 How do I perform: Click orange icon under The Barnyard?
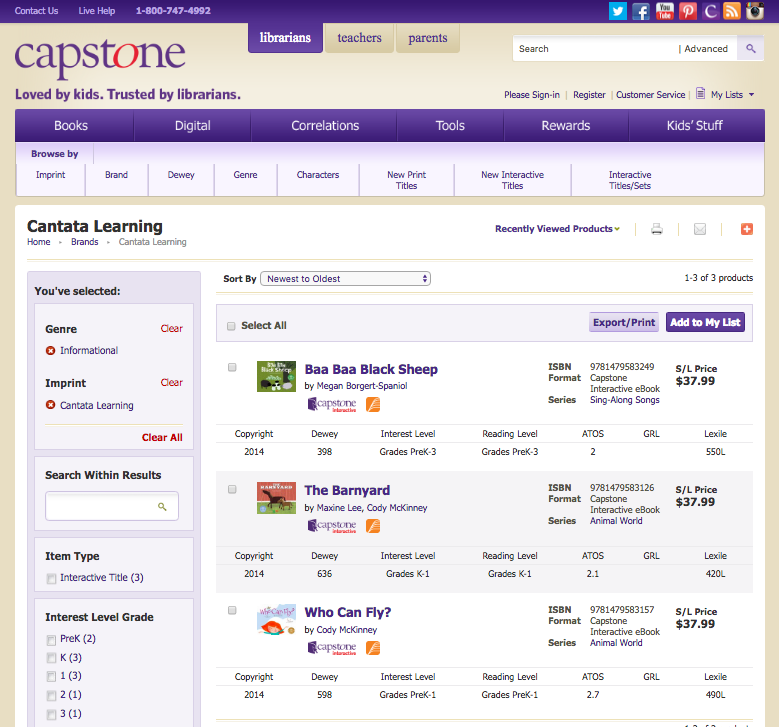click(x=373, y=526)
